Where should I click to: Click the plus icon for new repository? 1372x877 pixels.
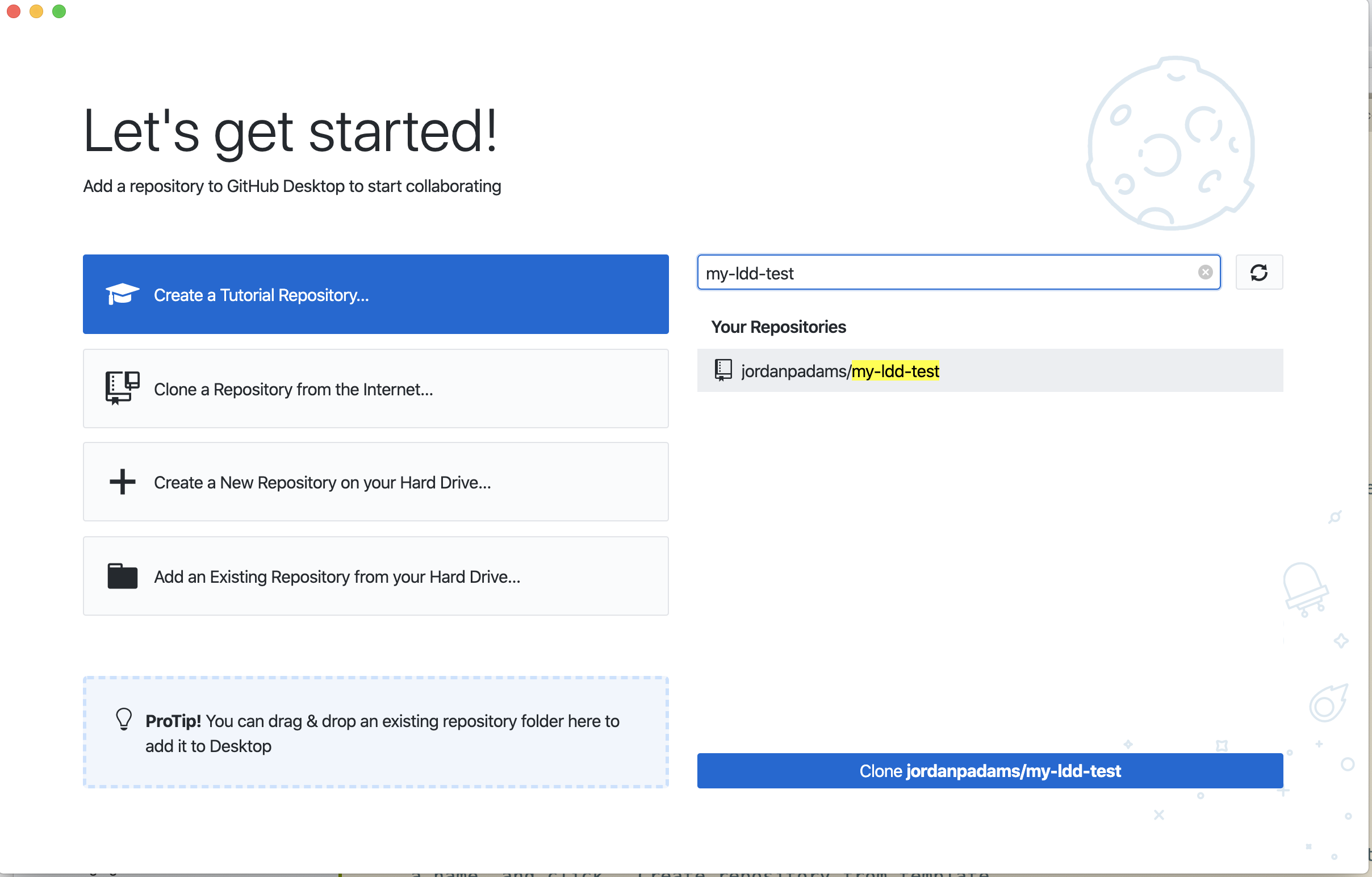122,482
